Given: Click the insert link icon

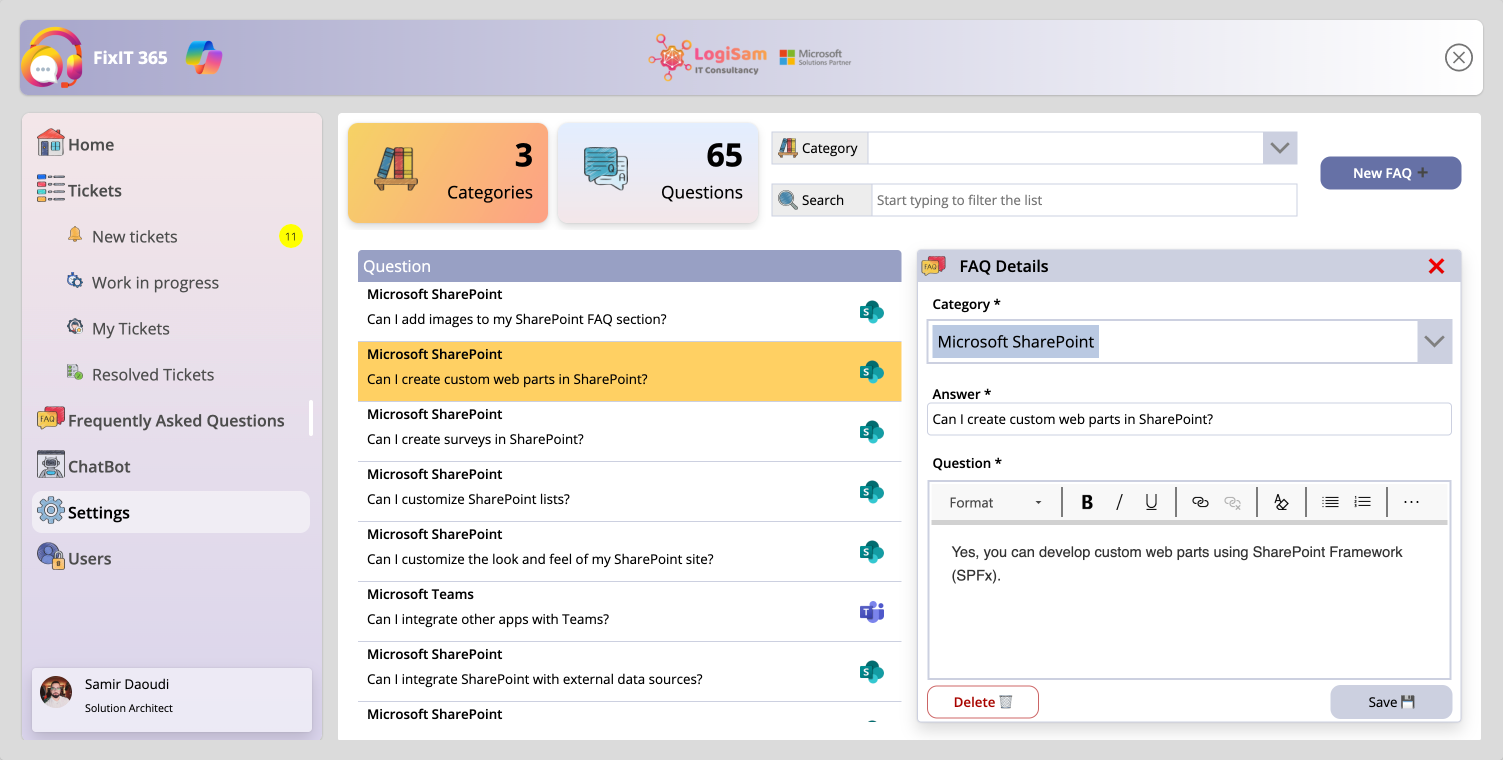Looking at the screenshot, I should [x=1201, y=502].
